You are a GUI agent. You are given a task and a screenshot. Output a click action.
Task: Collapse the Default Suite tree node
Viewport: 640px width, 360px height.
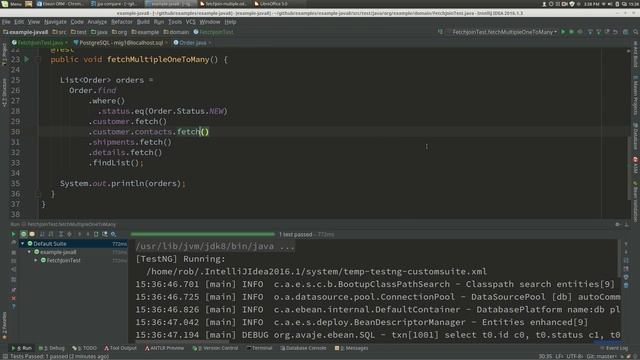(x=22, y=244)
